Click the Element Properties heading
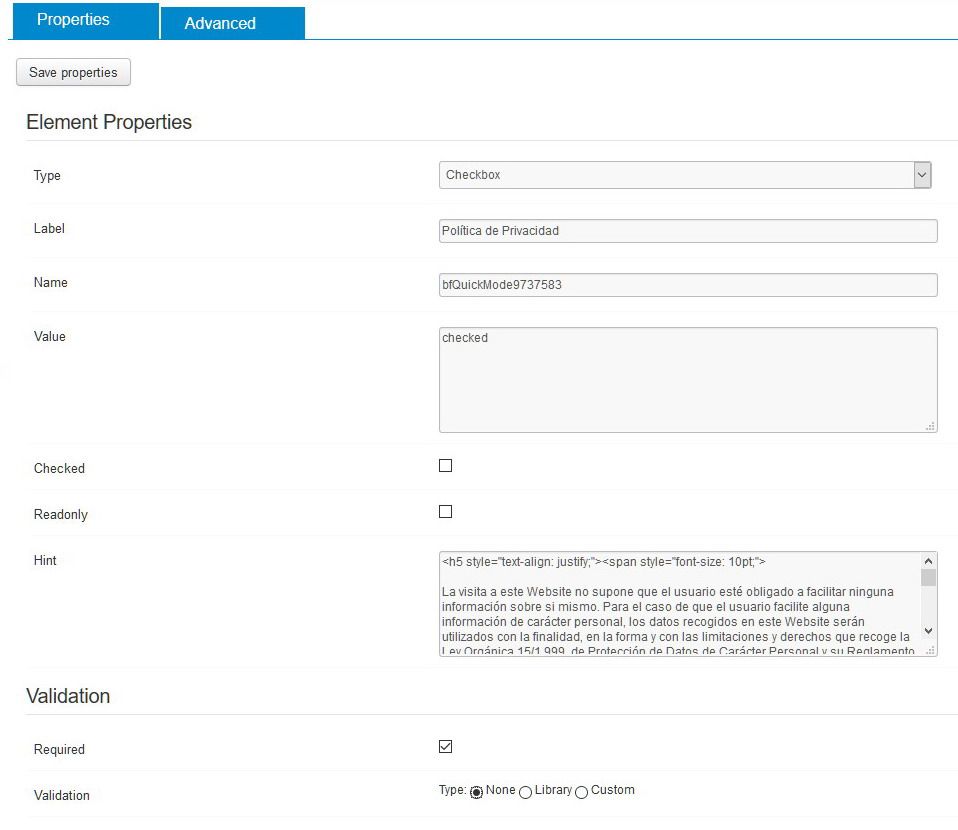This screenshot has width=958, height=830. coord(109,122)
